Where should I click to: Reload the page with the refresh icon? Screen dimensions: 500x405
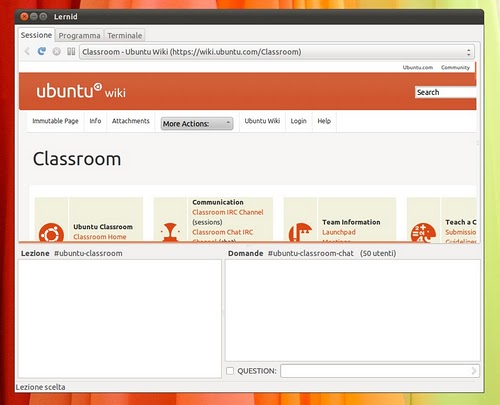point(42,51)
